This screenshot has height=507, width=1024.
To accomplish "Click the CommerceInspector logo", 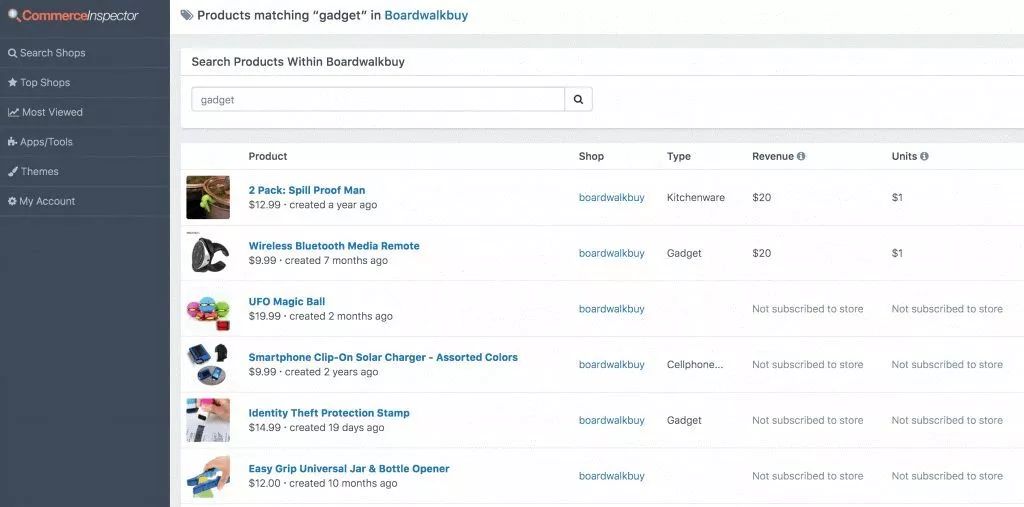I will click(73, 16).
